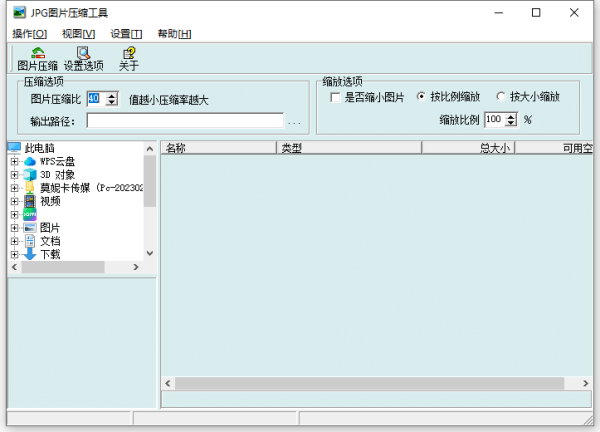Select the WPS云盘 tree label

click(x=57, y=161)
